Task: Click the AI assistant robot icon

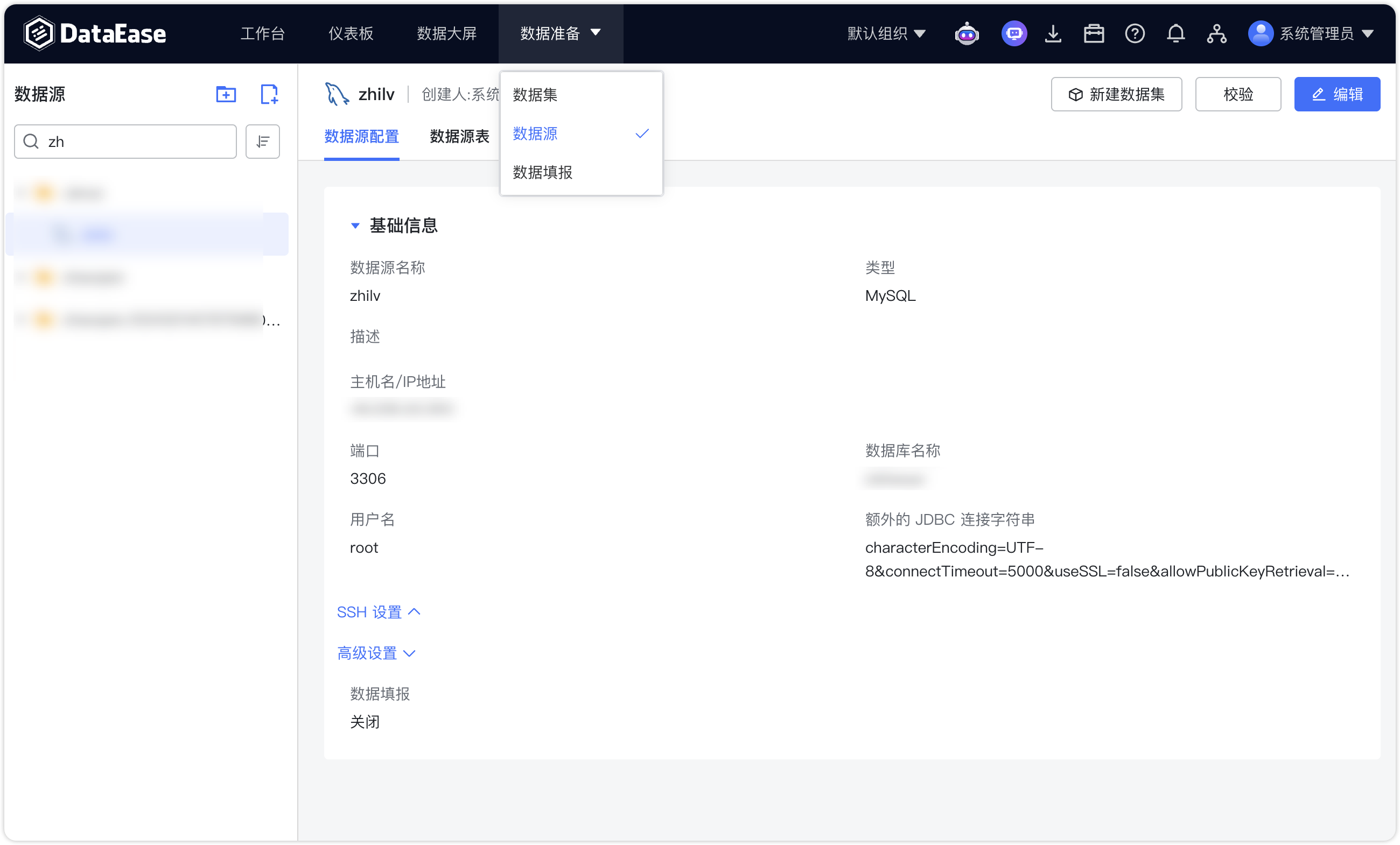Action: tap(967, 33)
